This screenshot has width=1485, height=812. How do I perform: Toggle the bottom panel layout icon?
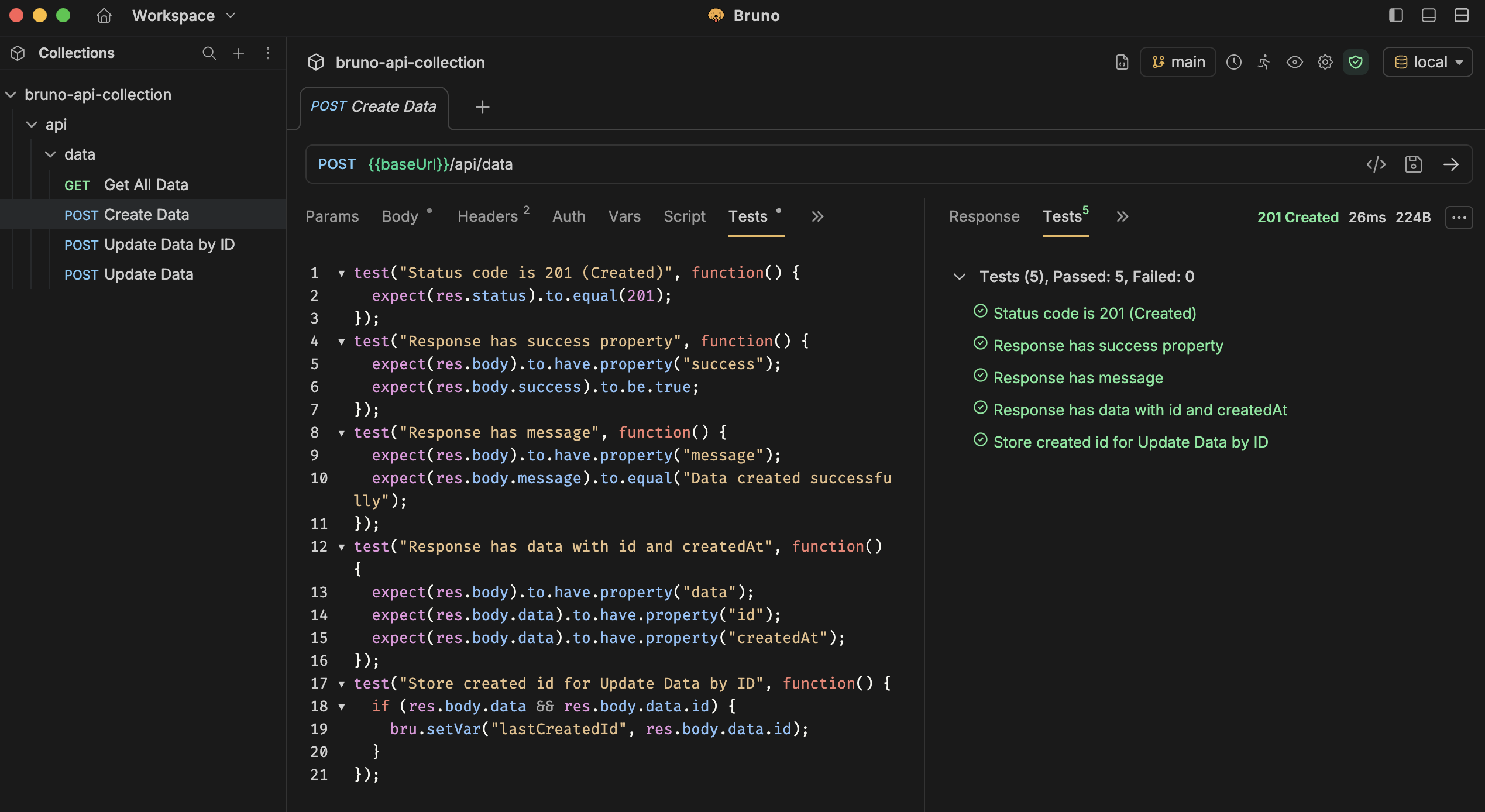[x=1428, y=15]
